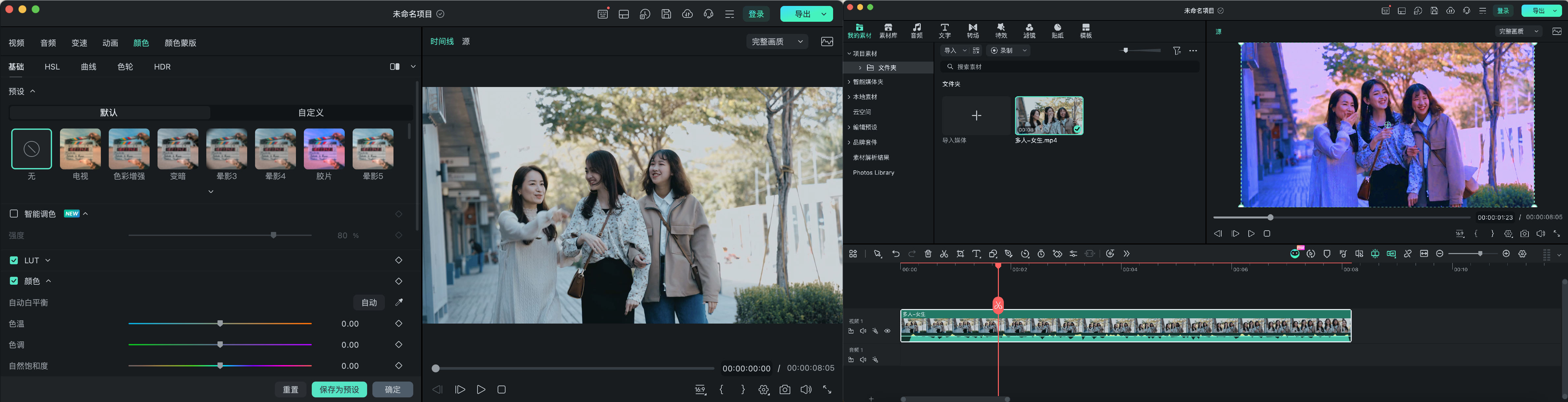Click the 搜索素材 search field
This screenshot has width=1568, height=402.
pyautogui.click(x=1069, y=67)
